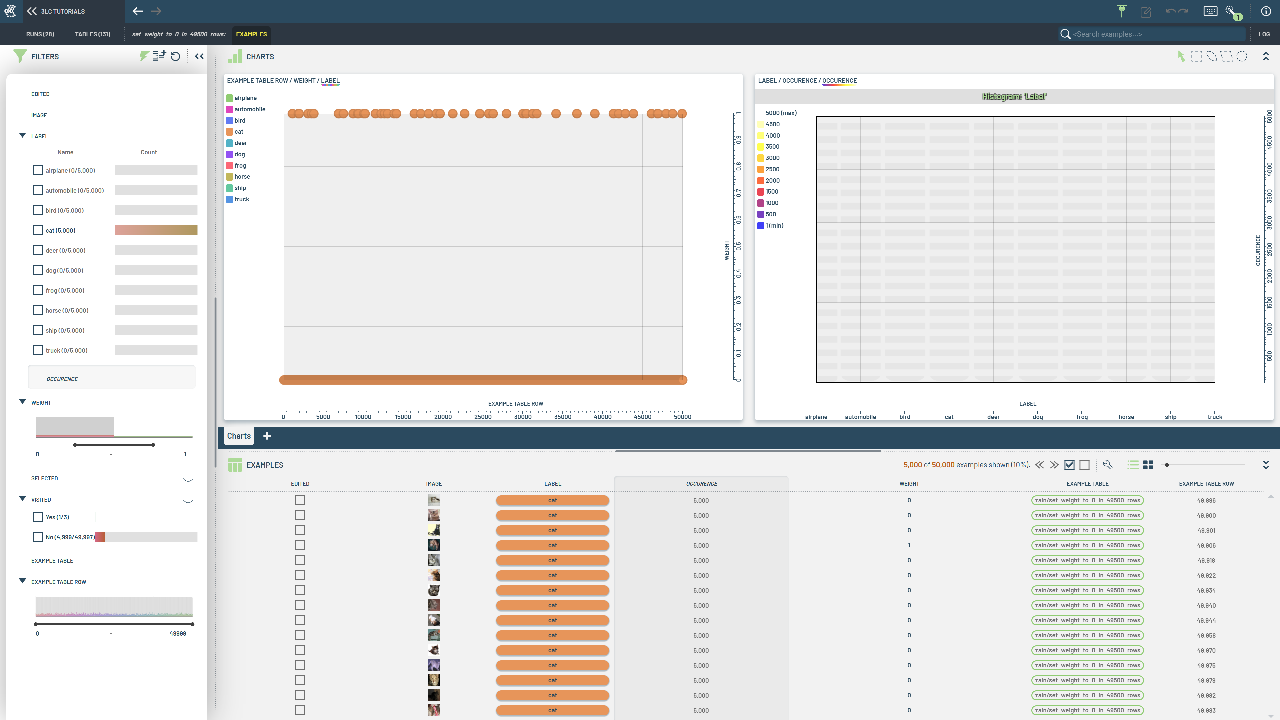Screen dimensions: 1280x720
Task: Click the Search examples input field
Action: pos(1155,34)
